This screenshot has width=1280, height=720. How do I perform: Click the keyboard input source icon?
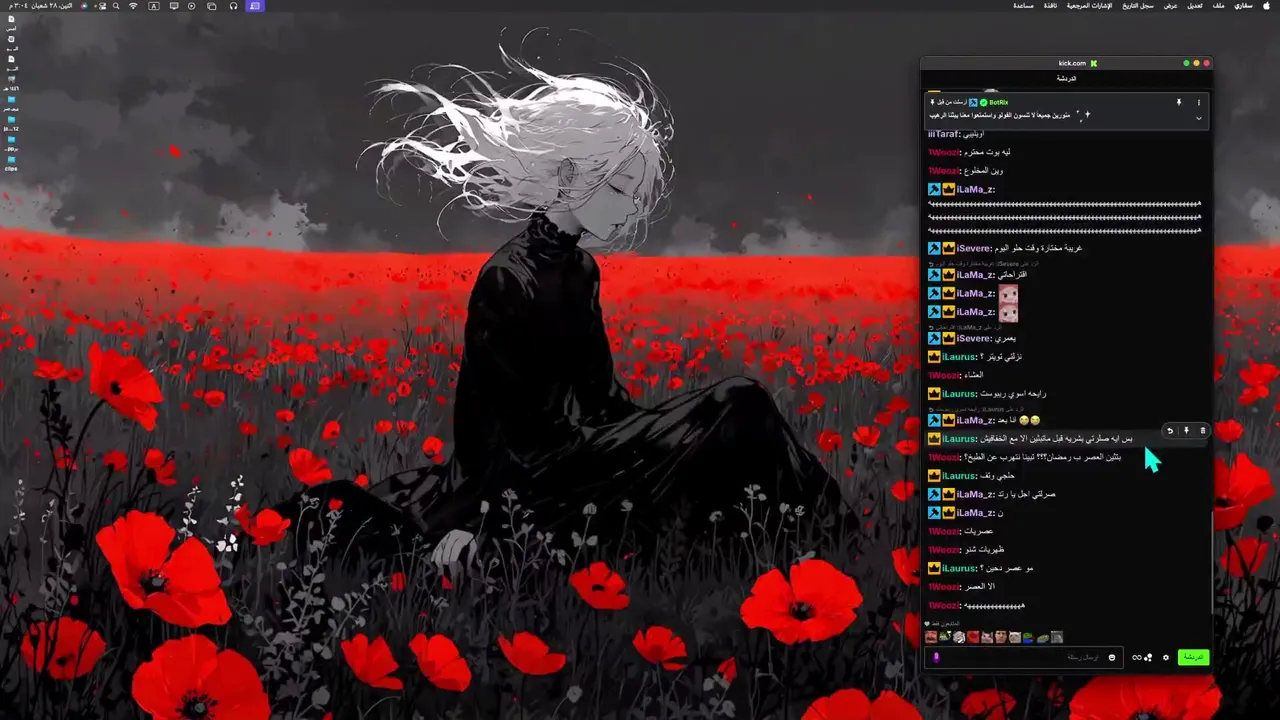pyautogui.click(x=154, y=6)
